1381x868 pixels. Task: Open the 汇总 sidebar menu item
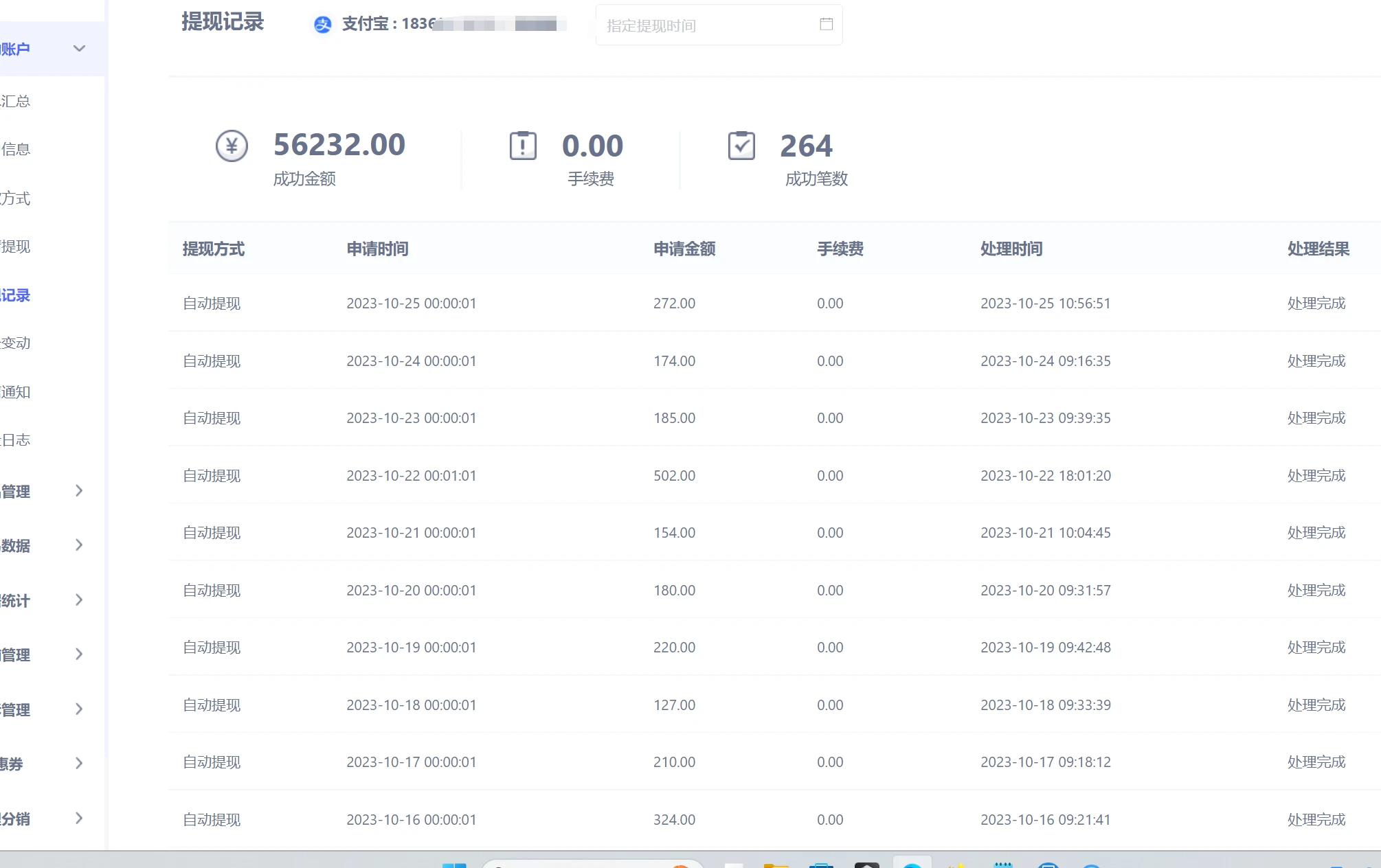coord(16,102)
